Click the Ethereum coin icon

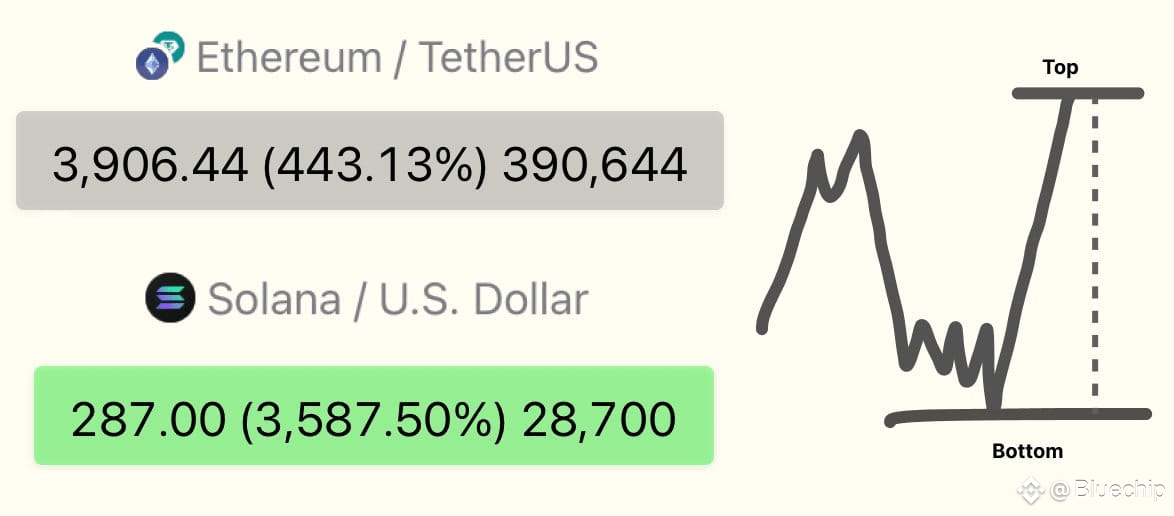[x=152, y=64]
